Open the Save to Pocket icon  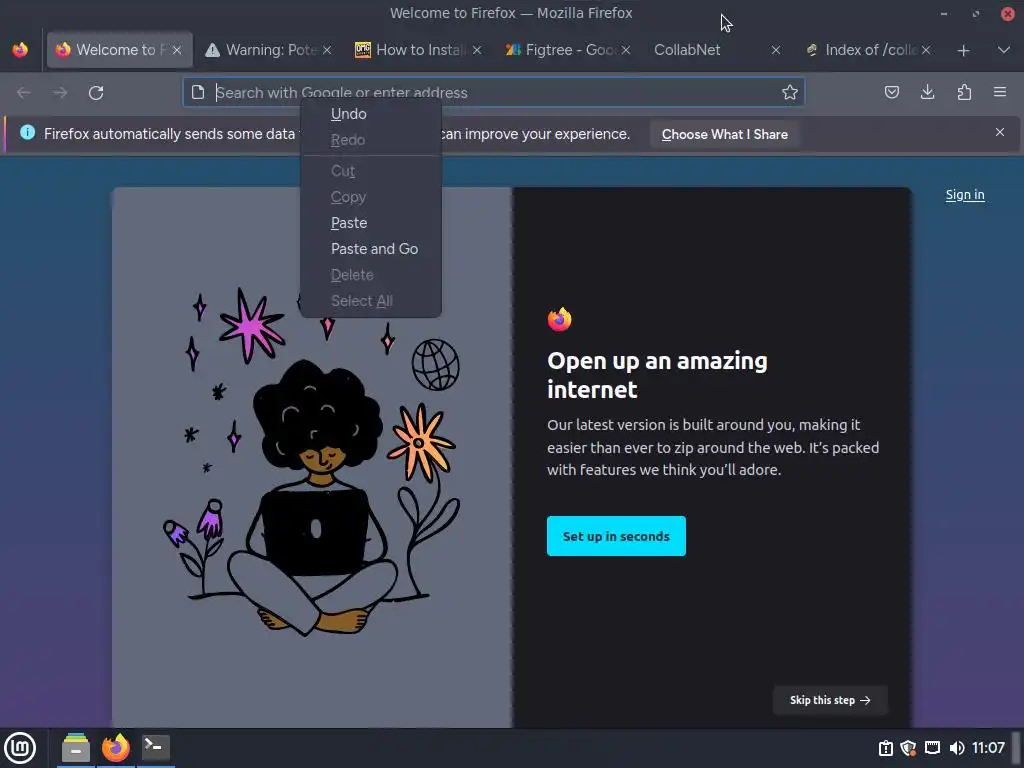[891, 92]
